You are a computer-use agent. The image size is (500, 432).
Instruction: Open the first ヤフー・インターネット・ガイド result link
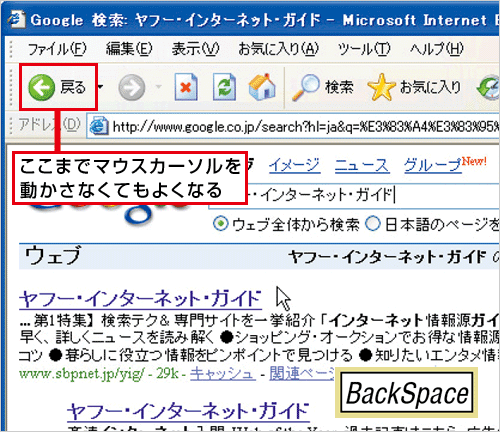click(x=140, y=299)
